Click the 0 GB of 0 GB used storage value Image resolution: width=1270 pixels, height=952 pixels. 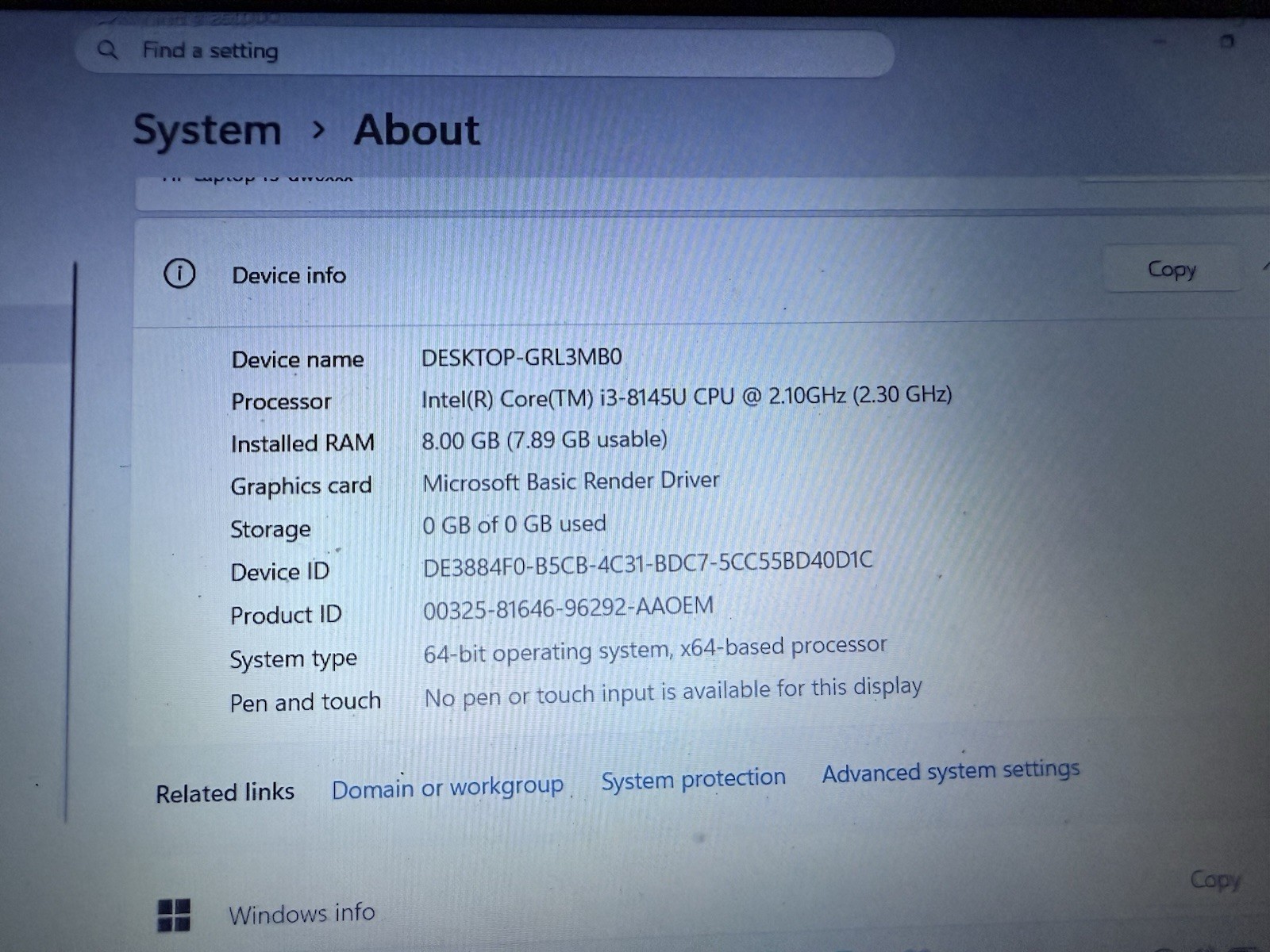point(514,524)
